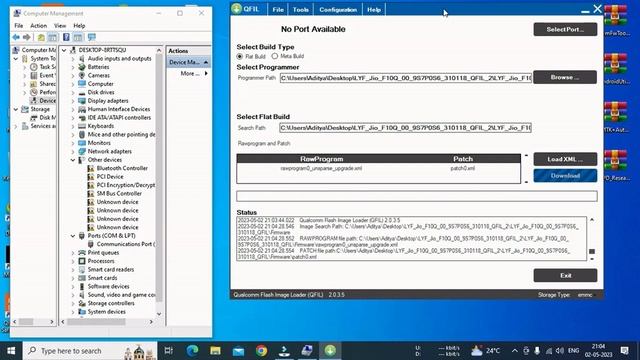Screen dimensions: 640x360
Task: Click the Windows Start button
Action: (11, 351)
